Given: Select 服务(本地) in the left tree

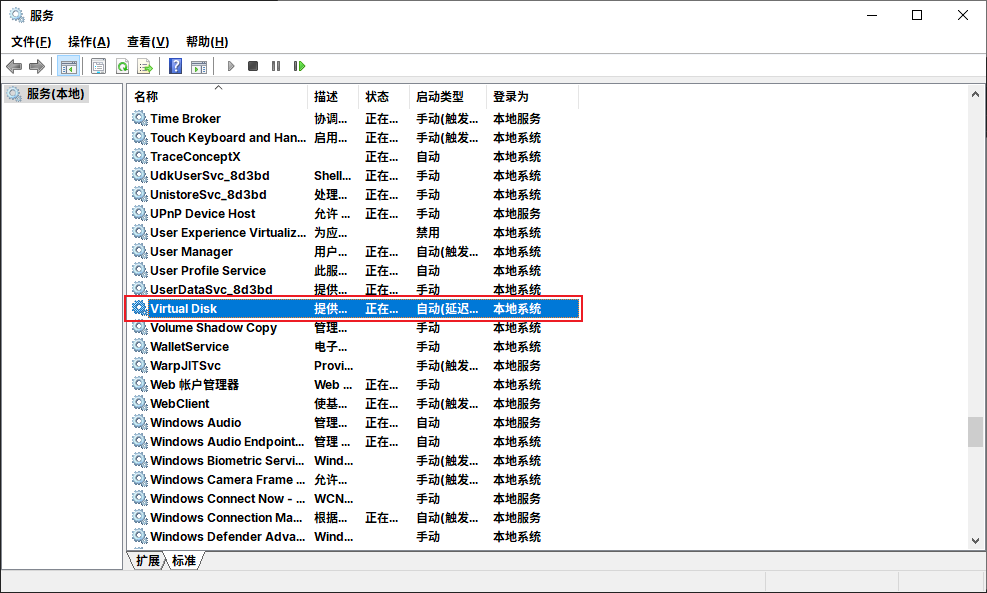Looking at the screenshot, I should (x=47, y=94).
